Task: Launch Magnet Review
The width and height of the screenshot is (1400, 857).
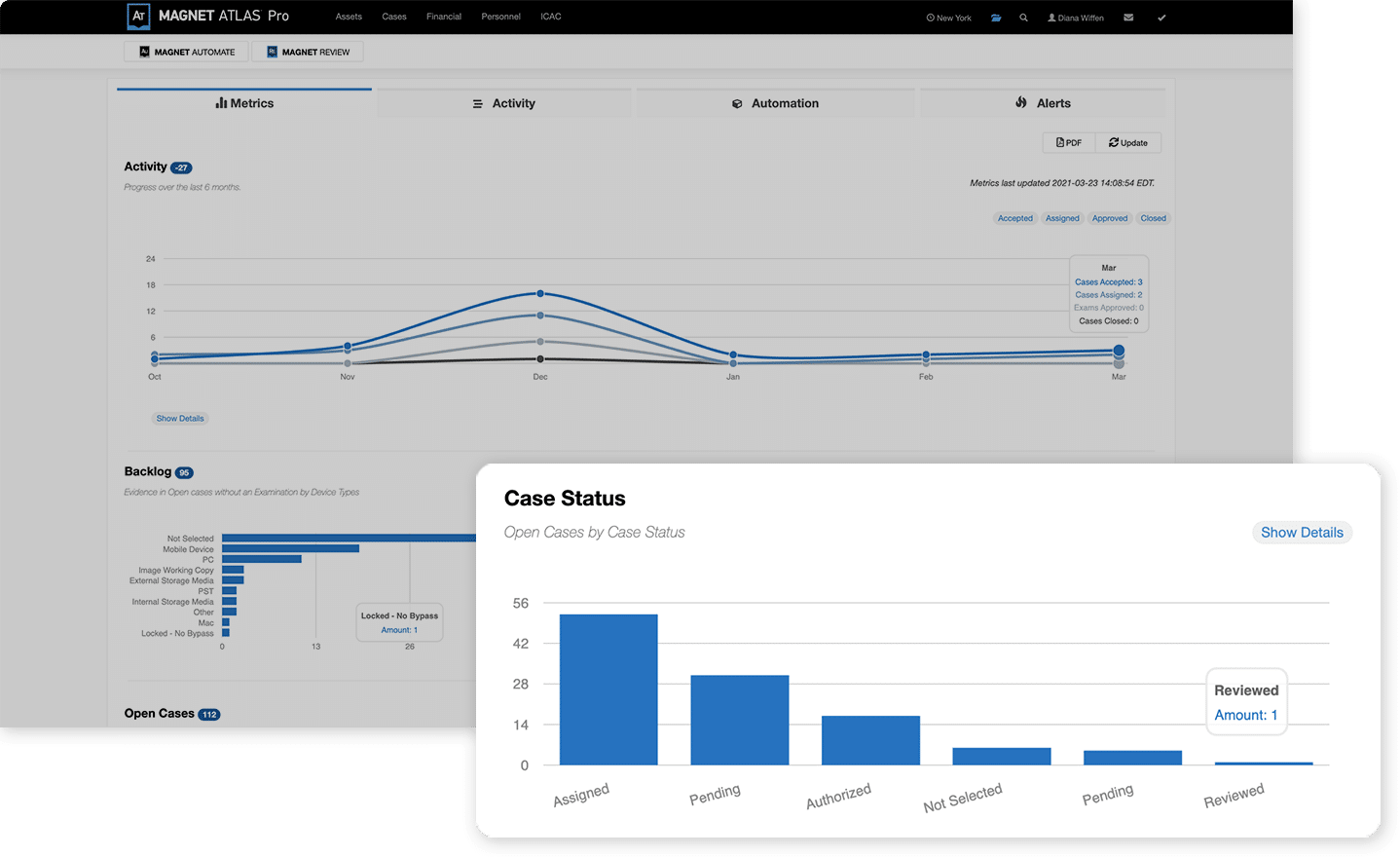Action: [x=308, y=52]
